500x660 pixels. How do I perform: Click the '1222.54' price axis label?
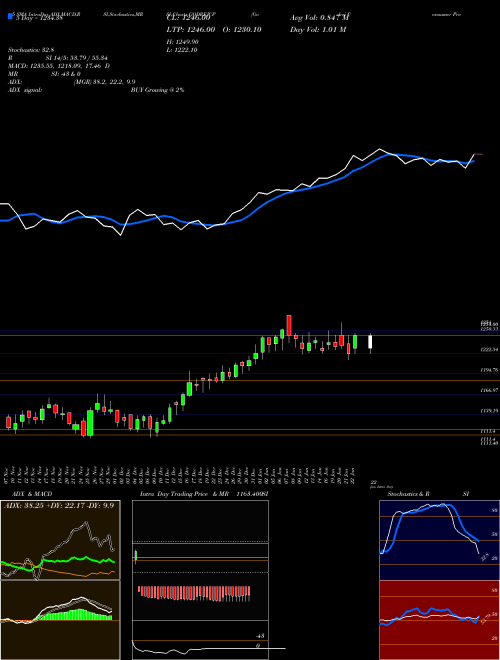[x=489, y=350]
